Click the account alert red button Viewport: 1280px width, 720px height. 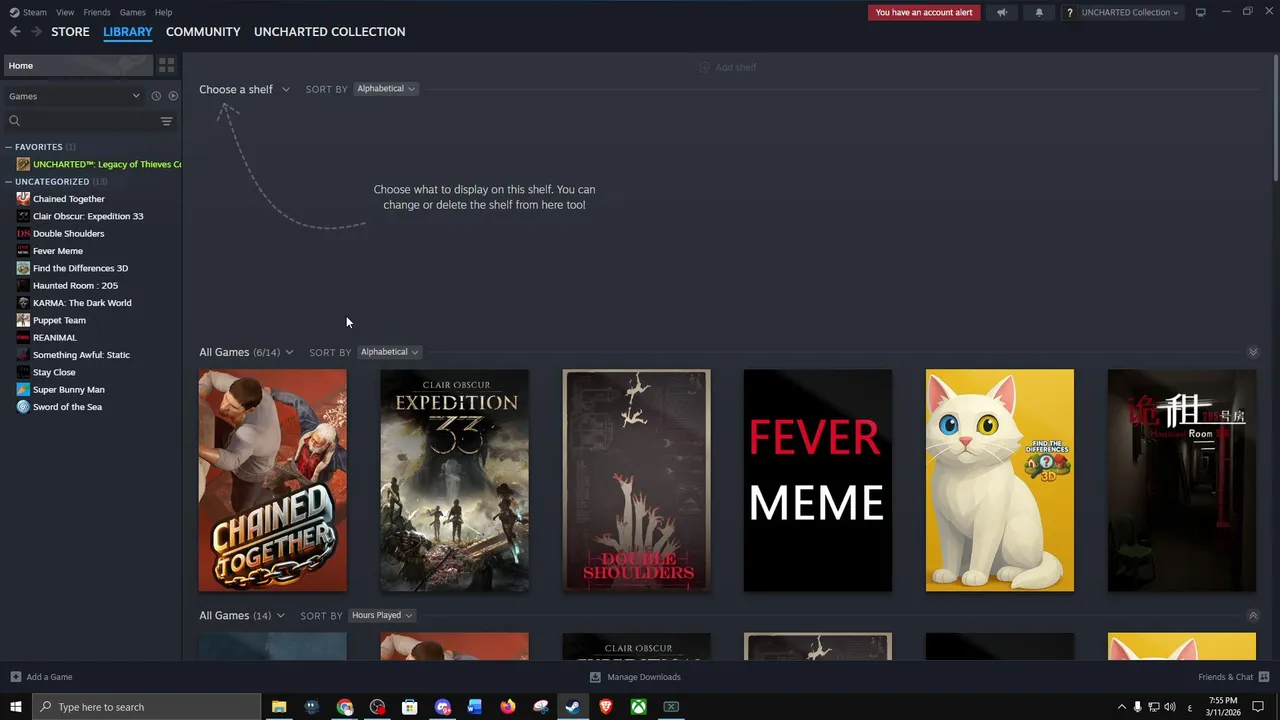[x=924, y=12]
